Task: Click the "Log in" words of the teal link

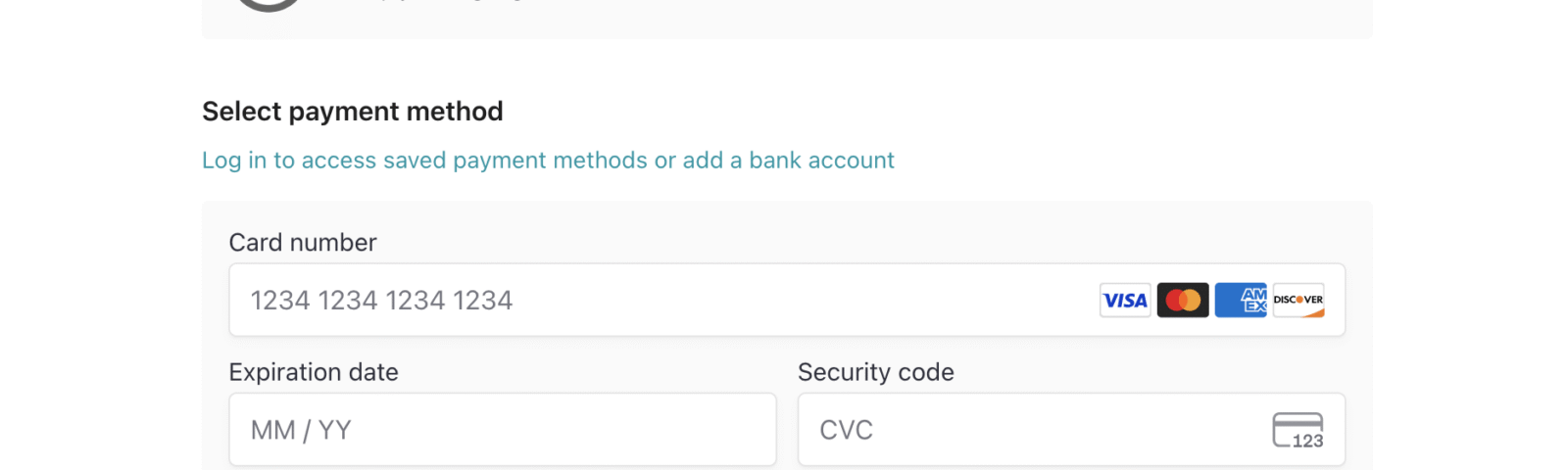Action: pos(233,161)
